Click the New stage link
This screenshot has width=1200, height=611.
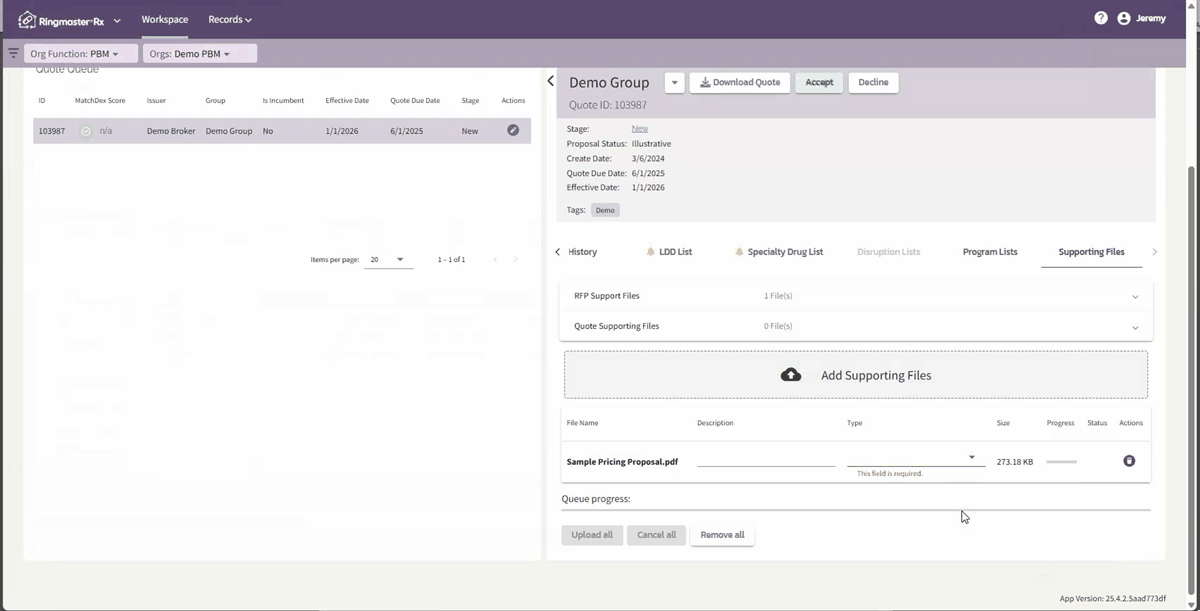639,128
